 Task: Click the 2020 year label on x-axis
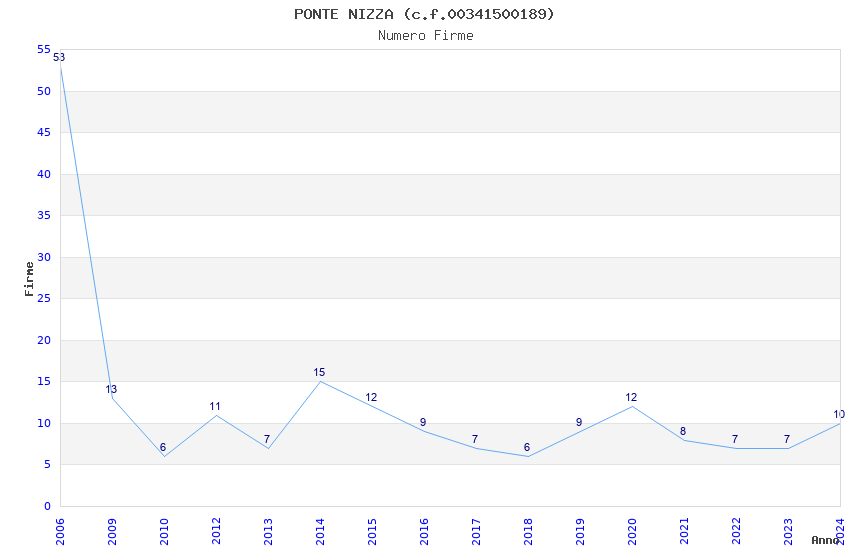point(632,531)
